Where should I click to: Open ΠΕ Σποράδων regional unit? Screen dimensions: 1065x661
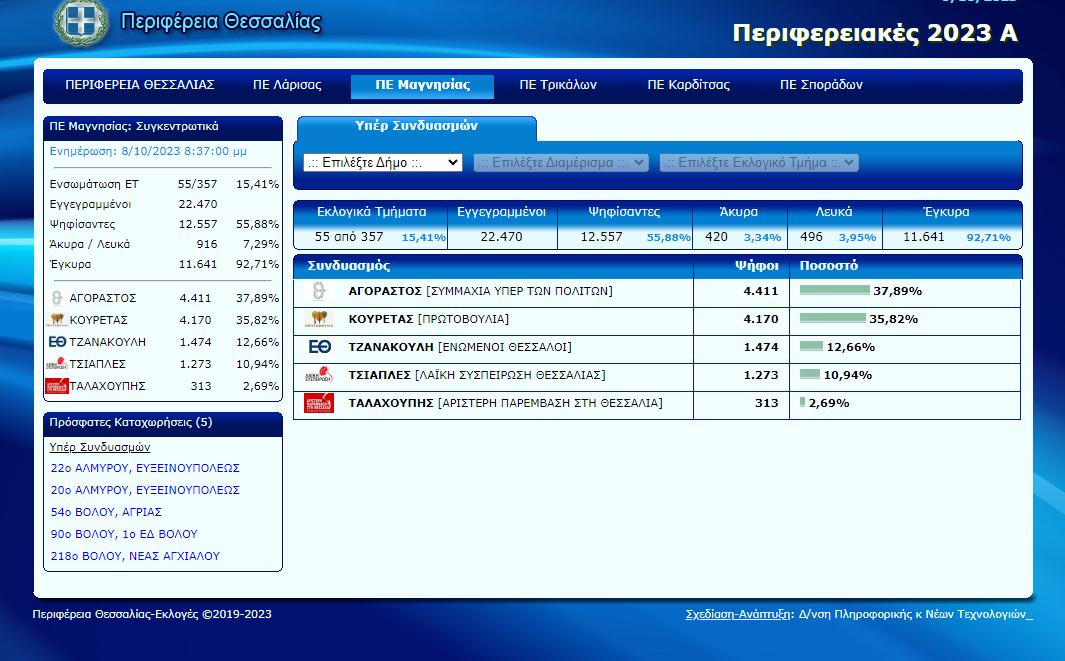pyautogui.click(x=821, y=85)
